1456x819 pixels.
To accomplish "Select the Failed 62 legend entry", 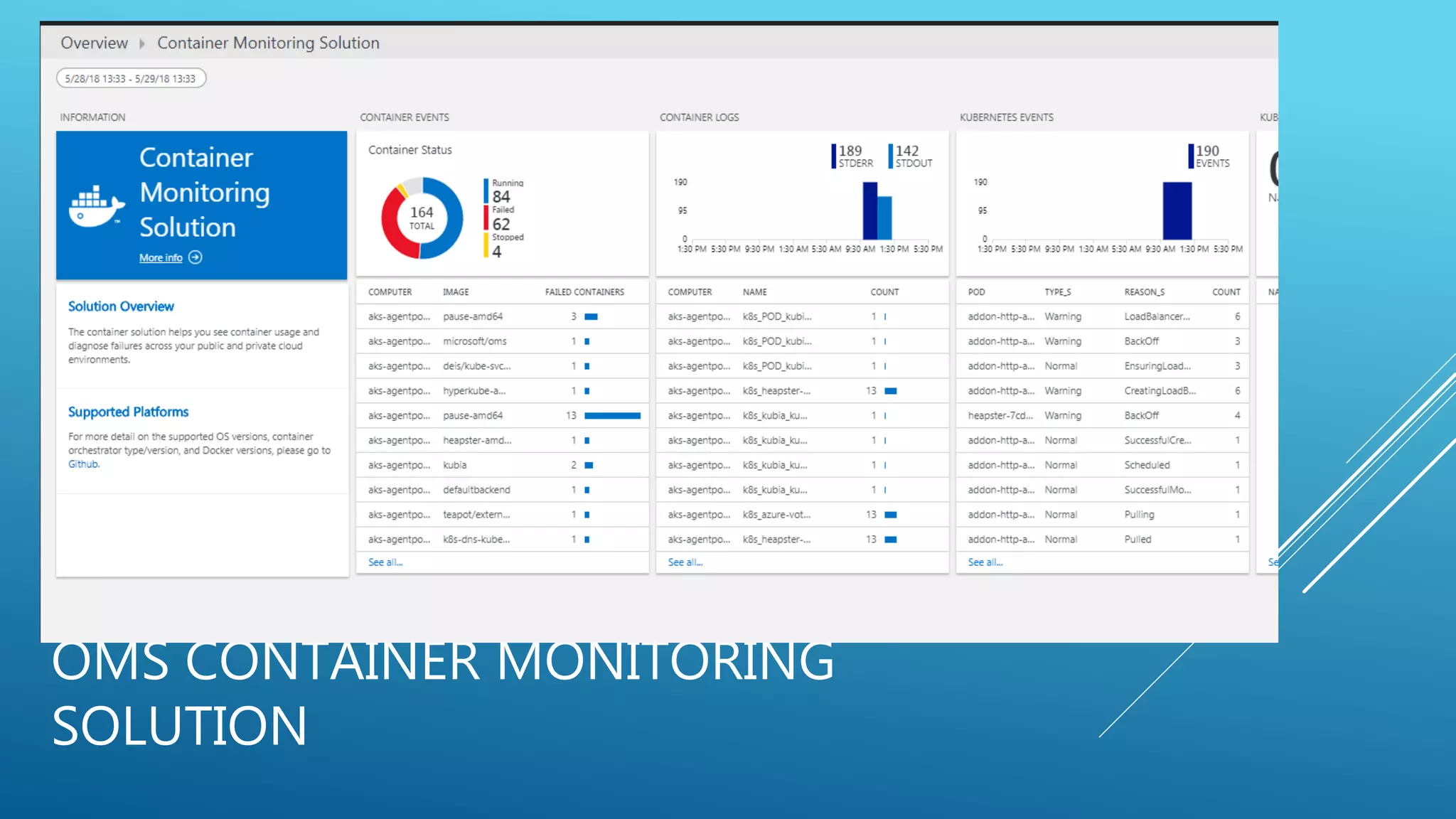I will pyautogui.click(x=500, y=218).
